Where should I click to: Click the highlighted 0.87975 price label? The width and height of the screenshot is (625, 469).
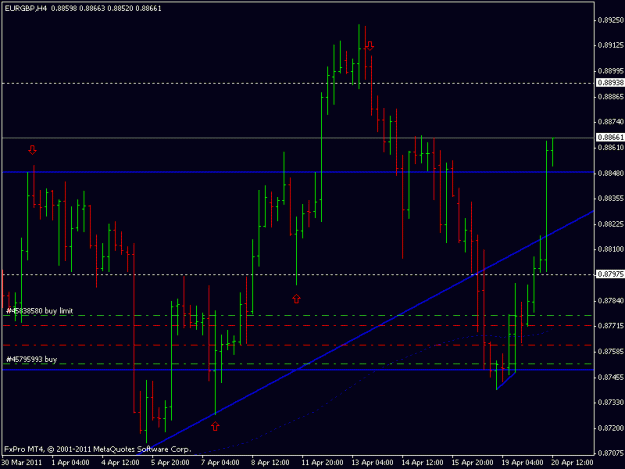point(610,274)
